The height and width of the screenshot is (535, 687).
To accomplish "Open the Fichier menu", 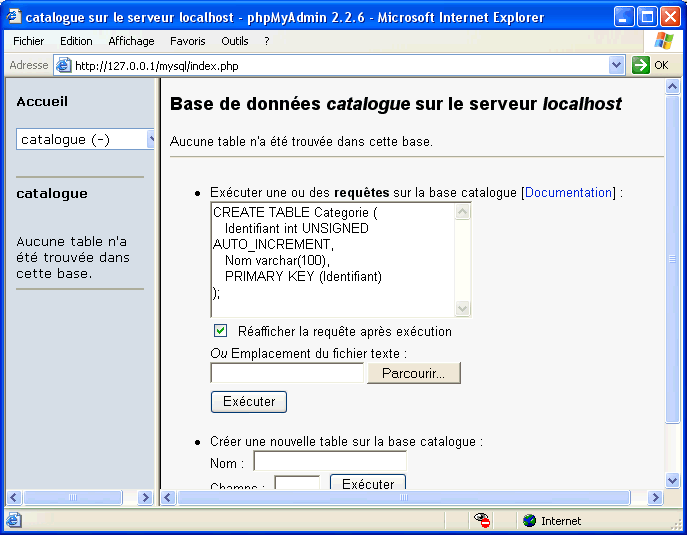I will 28,41.
